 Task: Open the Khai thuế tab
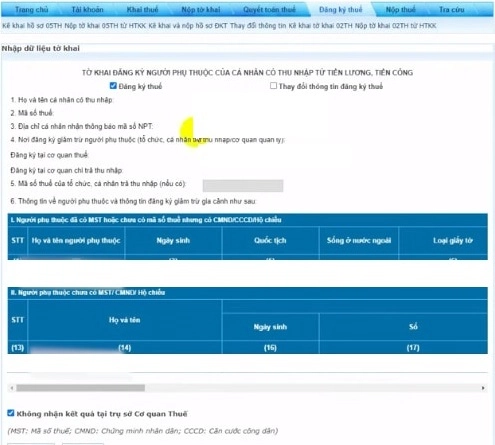tap(142, 9)
